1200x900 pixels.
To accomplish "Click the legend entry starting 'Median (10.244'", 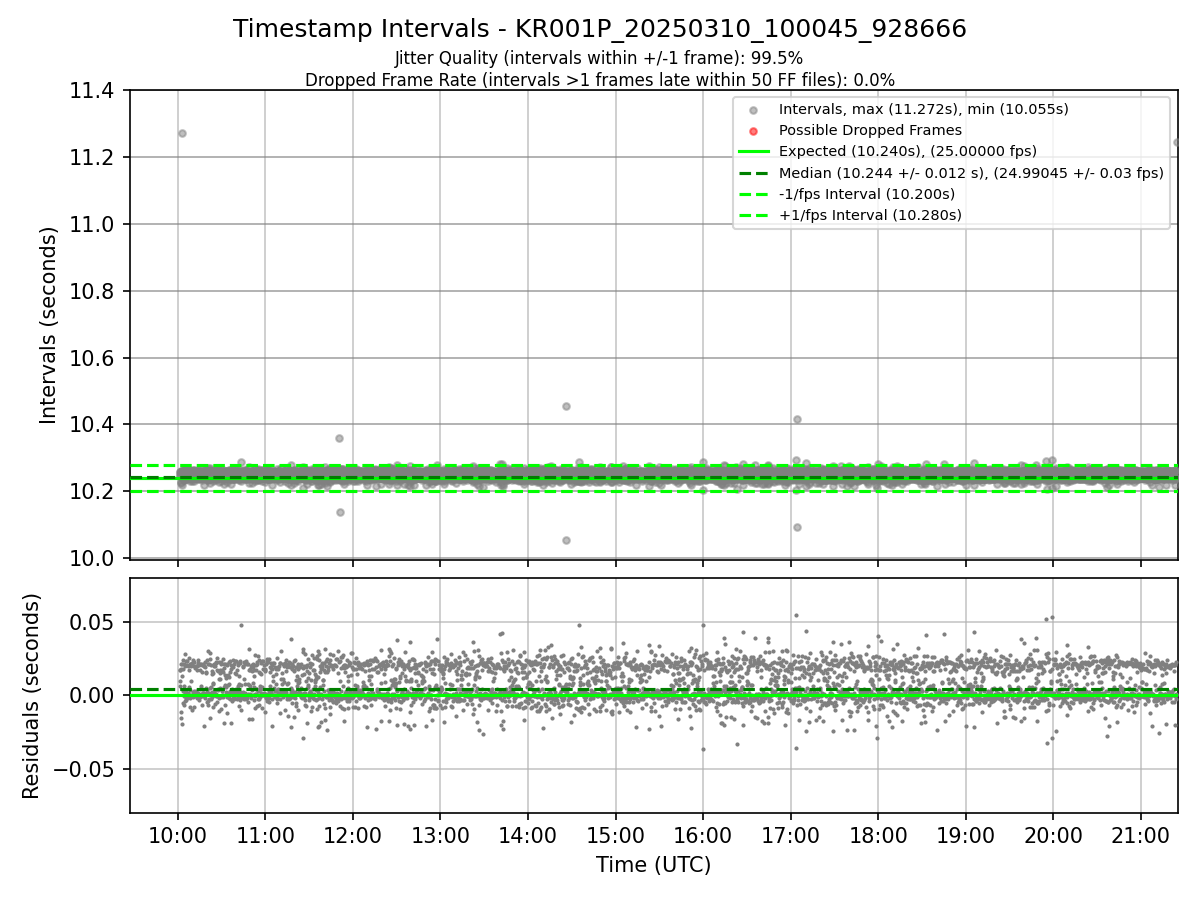I will (971, 173).
